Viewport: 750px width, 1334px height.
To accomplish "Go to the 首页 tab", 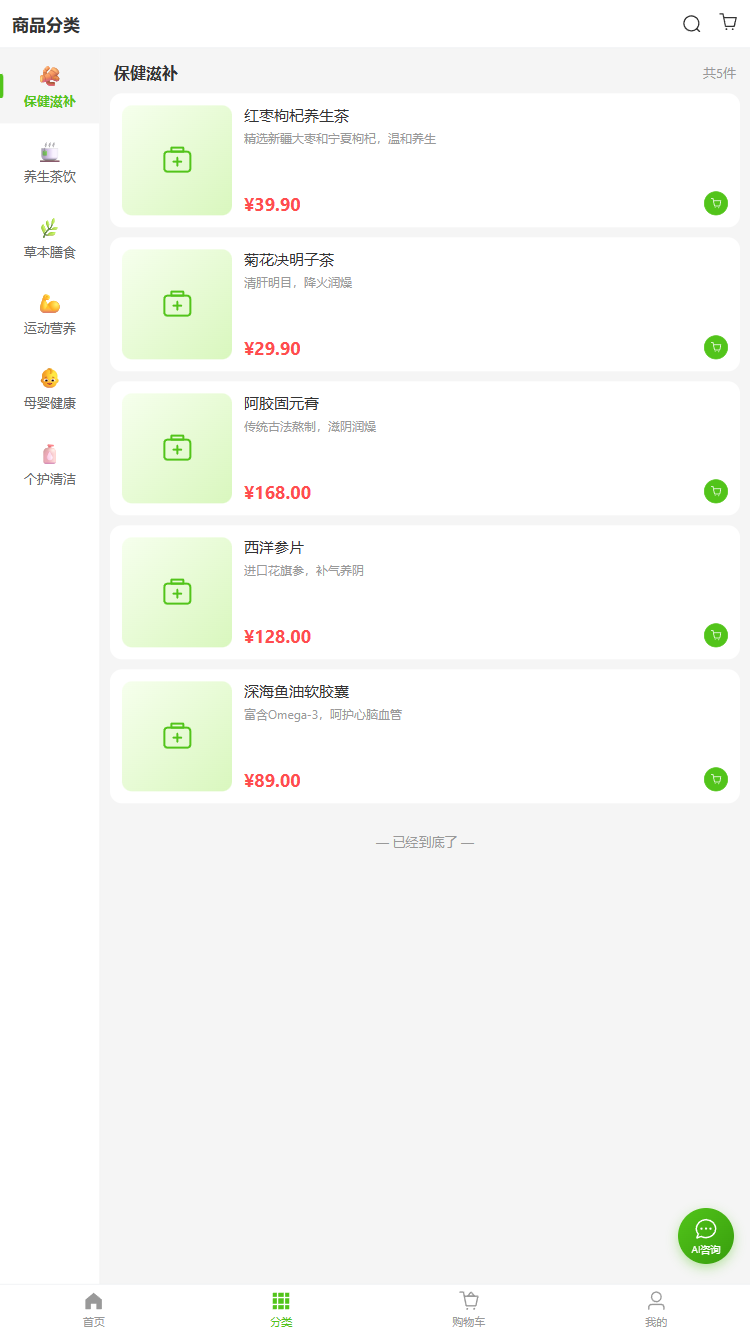I will click(x=93, y=1308).
